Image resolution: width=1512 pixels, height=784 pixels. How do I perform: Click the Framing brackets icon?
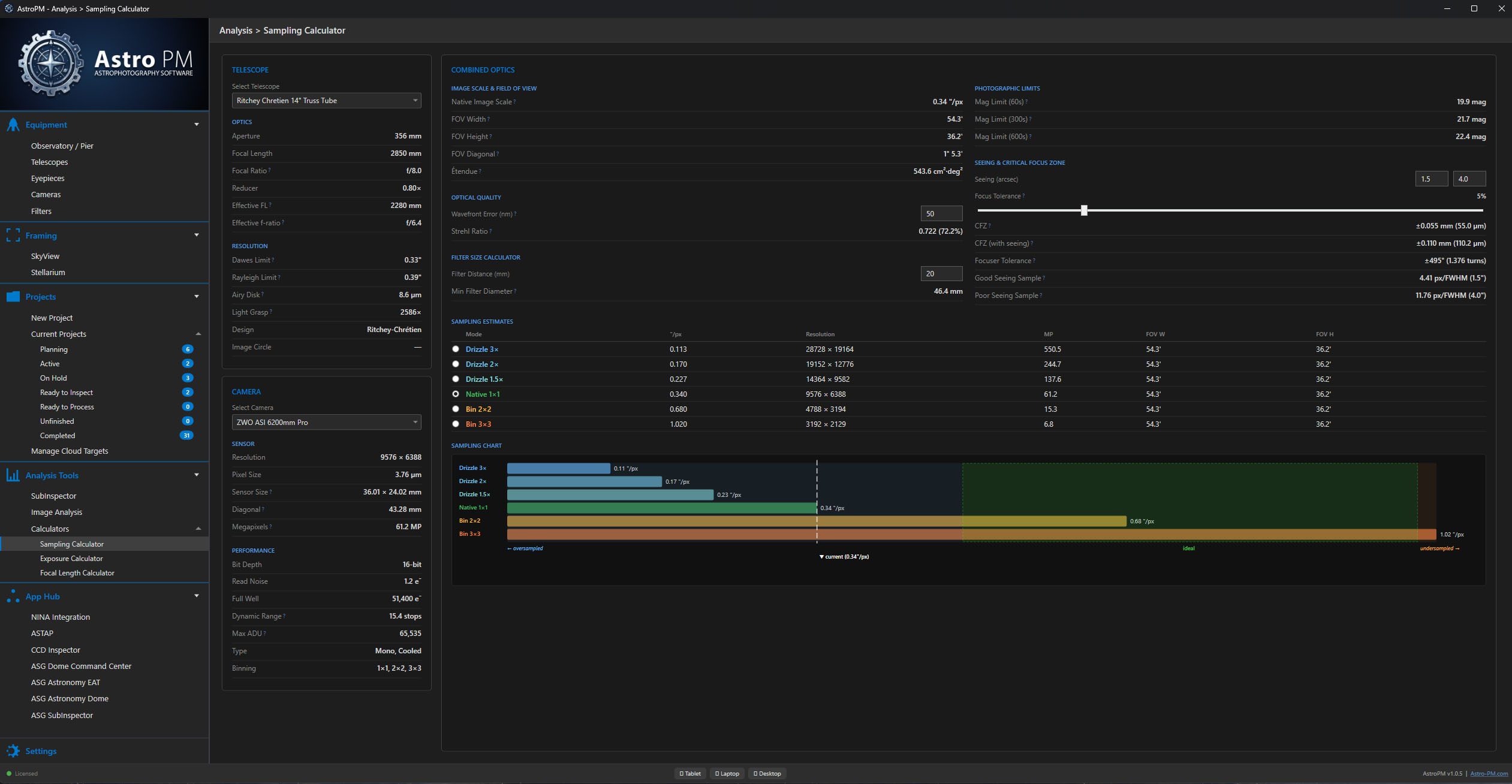[x=13, y=236]
